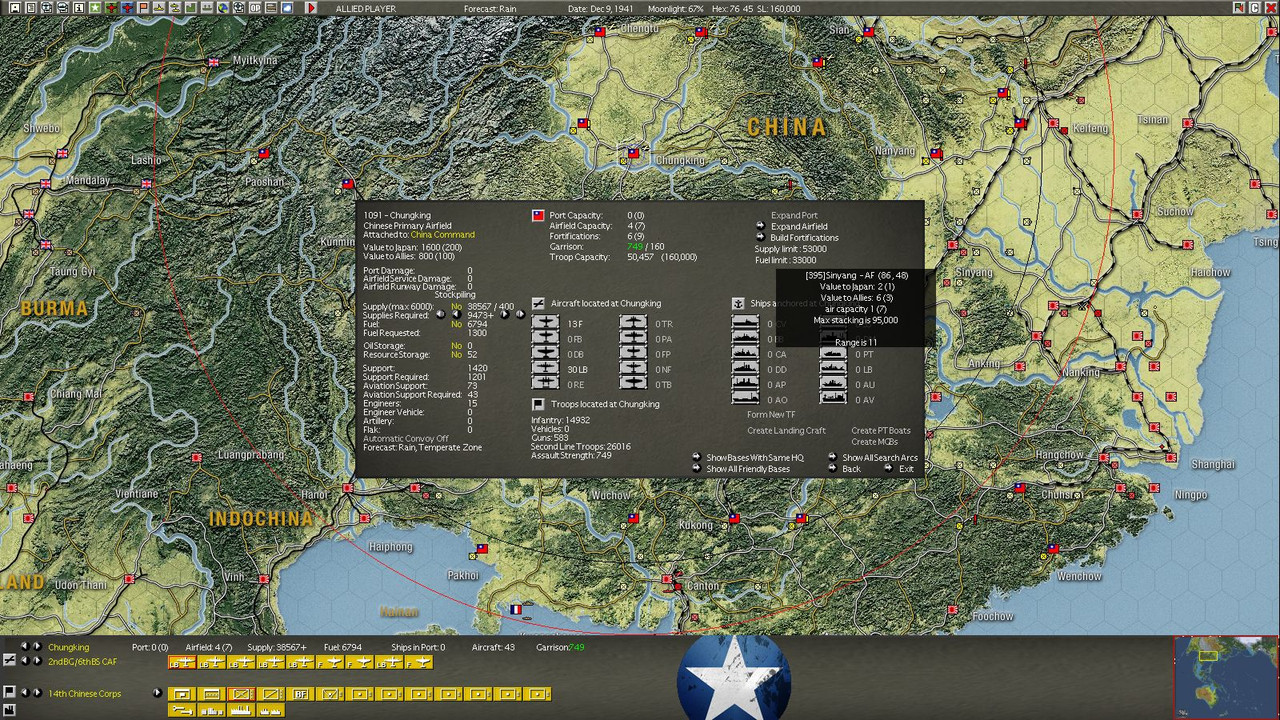
Task: Click the Back button in base panel
Action: point(851,468)
